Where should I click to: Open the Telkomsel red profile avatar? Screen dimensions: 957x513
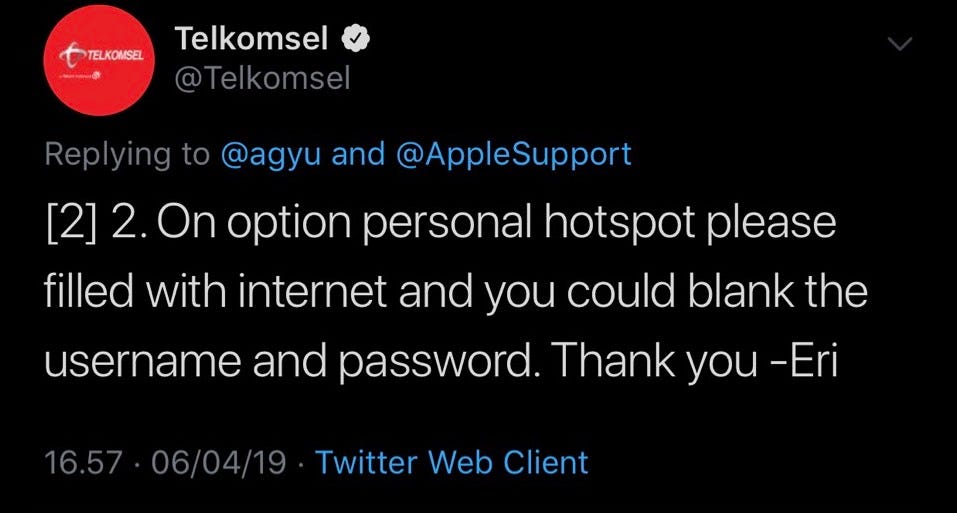pos(98,60)
